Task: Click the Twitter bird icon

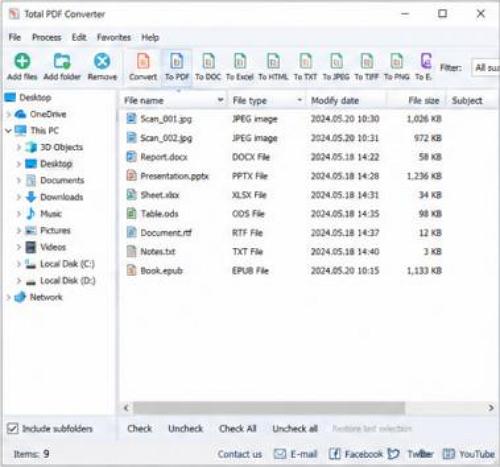Action: coord(394,454)
